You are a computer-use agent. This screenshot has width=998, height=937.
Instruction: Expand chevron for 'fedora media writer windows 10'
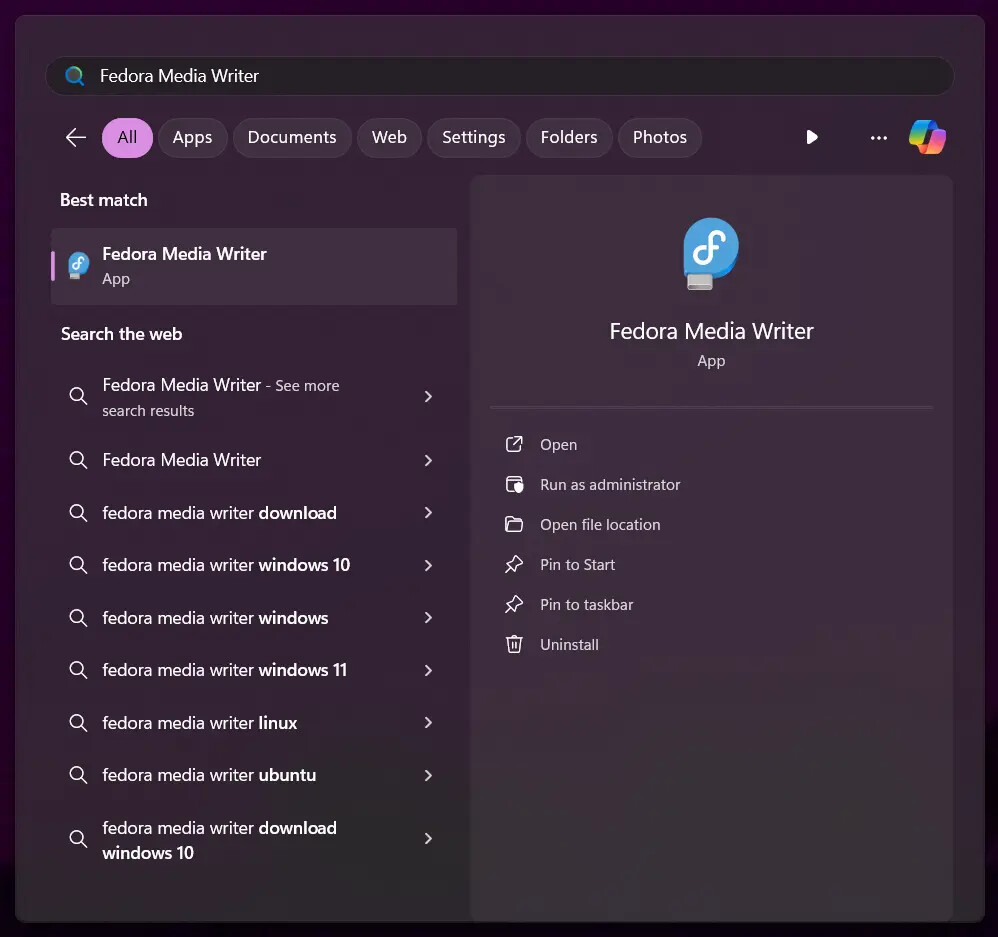(428, 565)
